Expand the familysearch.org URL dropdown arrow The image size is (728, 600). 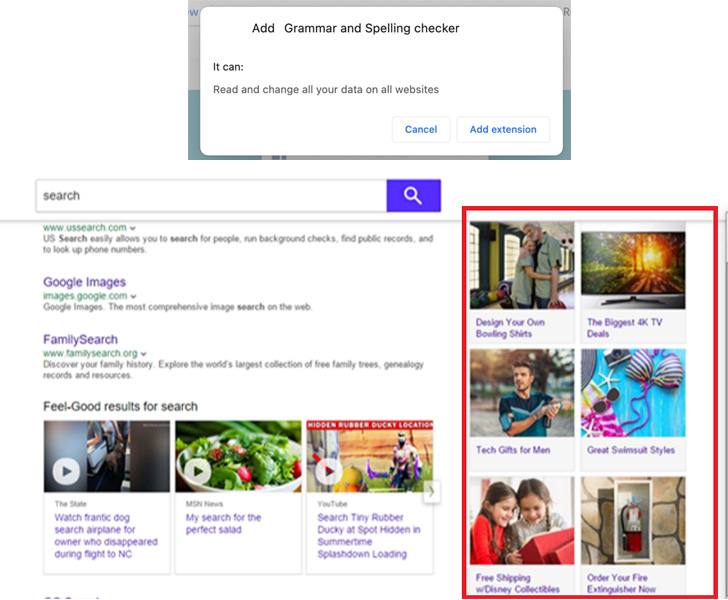click(144, 354)
